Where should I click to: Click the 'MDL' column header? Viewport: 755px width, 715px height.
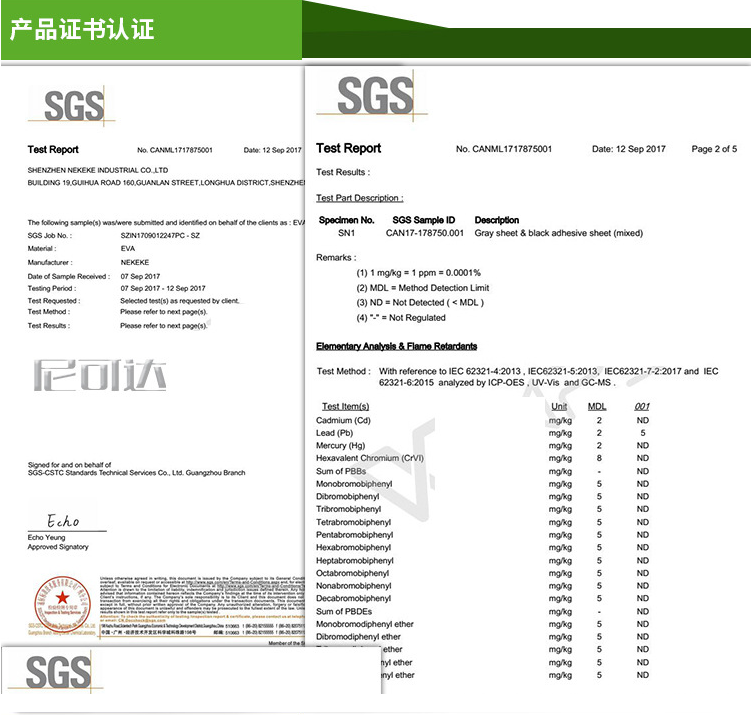pos(597,406)
